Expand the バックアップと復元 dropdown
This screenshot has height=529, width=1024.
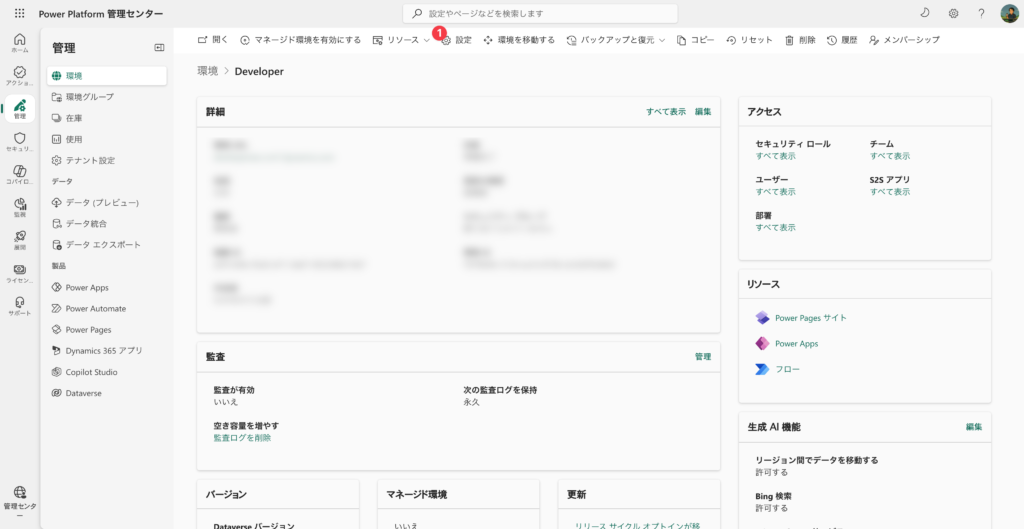[615, 40]
